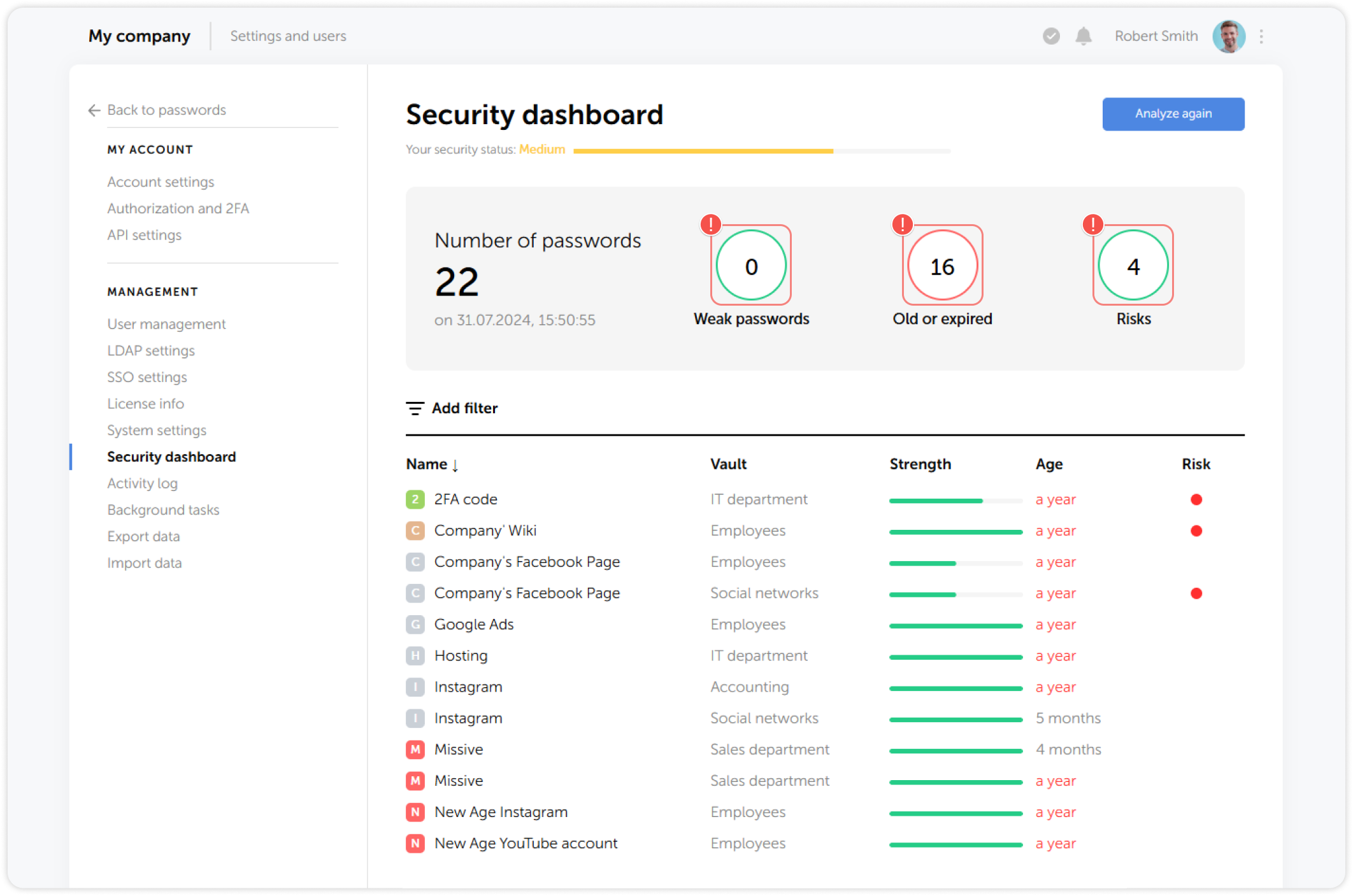Screen dimensions: 1353x896
Task: Select the Old or expired counter circle
Action: pyautogui.click(x=942, y=266)
